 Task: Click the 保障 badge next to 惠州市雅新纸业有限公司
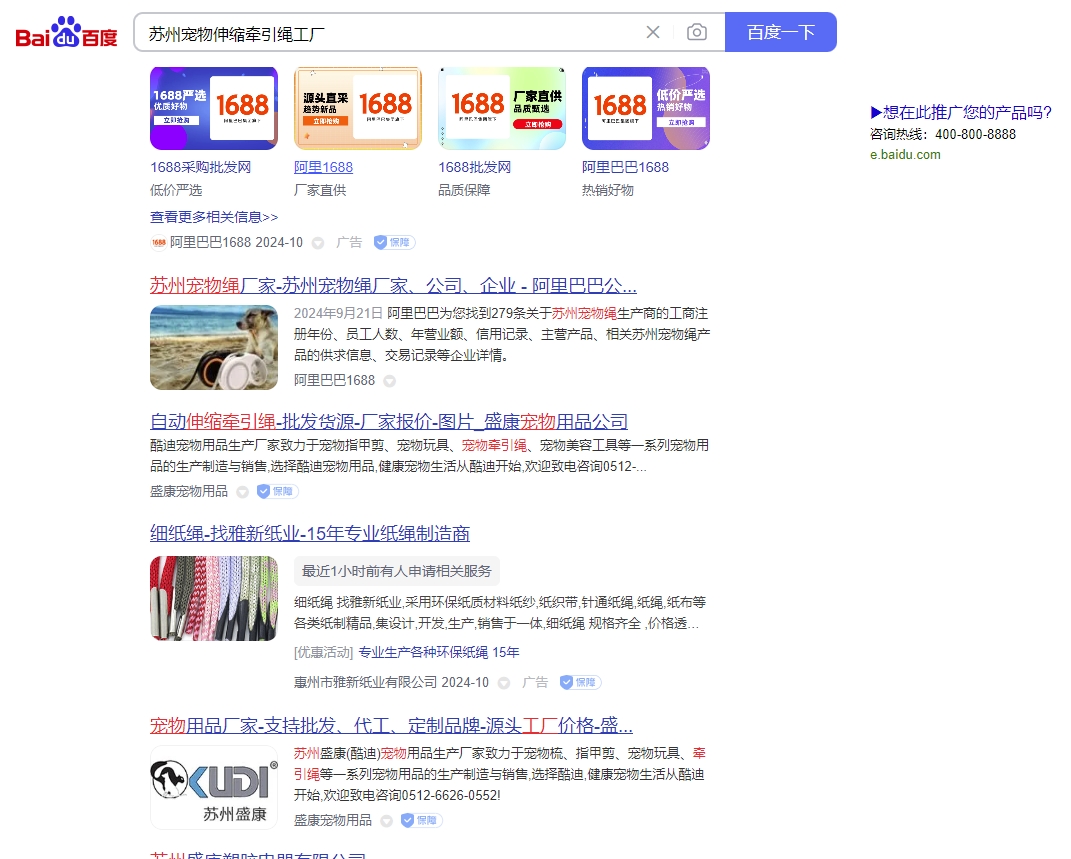(580, 682)
